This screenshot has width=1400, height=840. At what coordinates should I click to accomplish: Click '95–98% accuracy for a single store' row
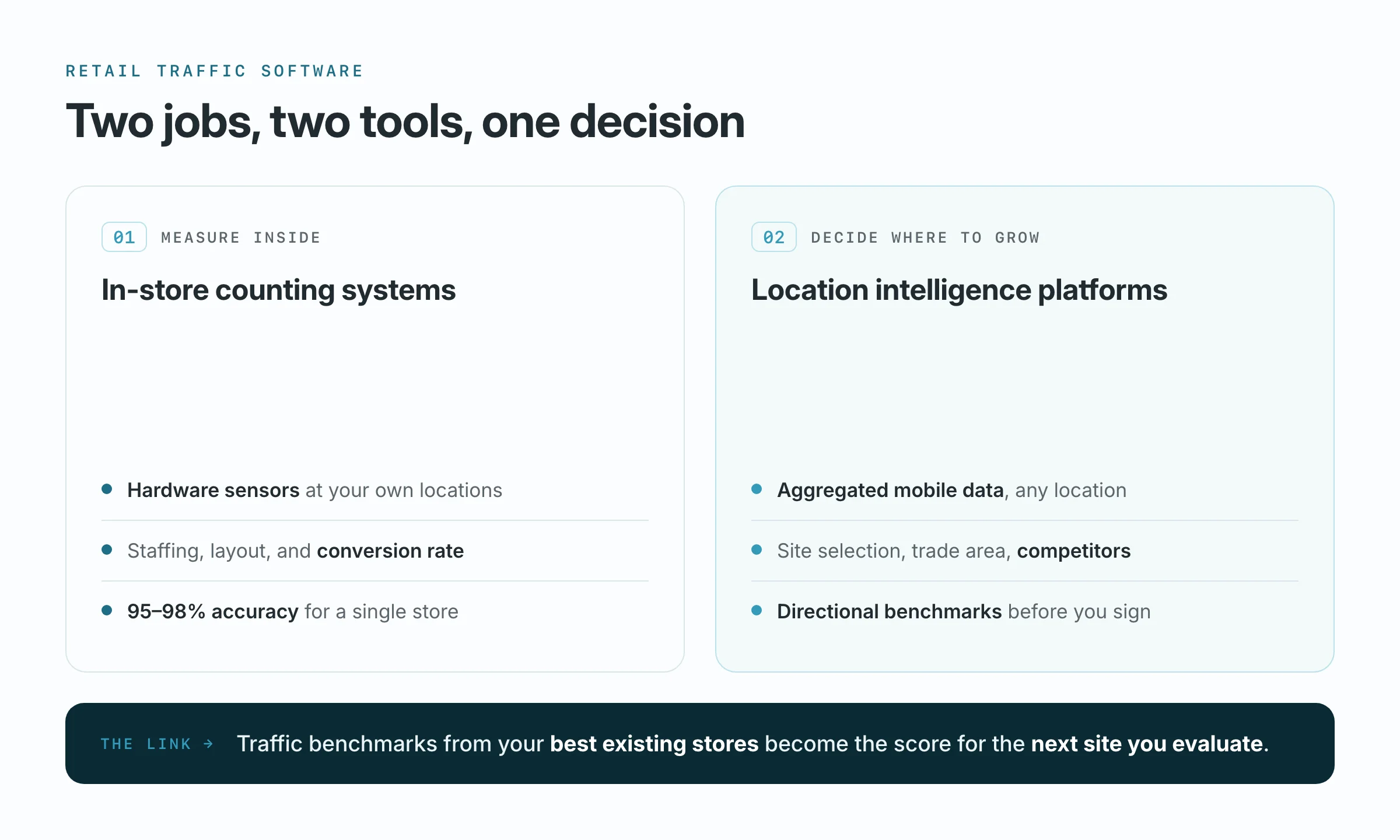pos(375,611)
